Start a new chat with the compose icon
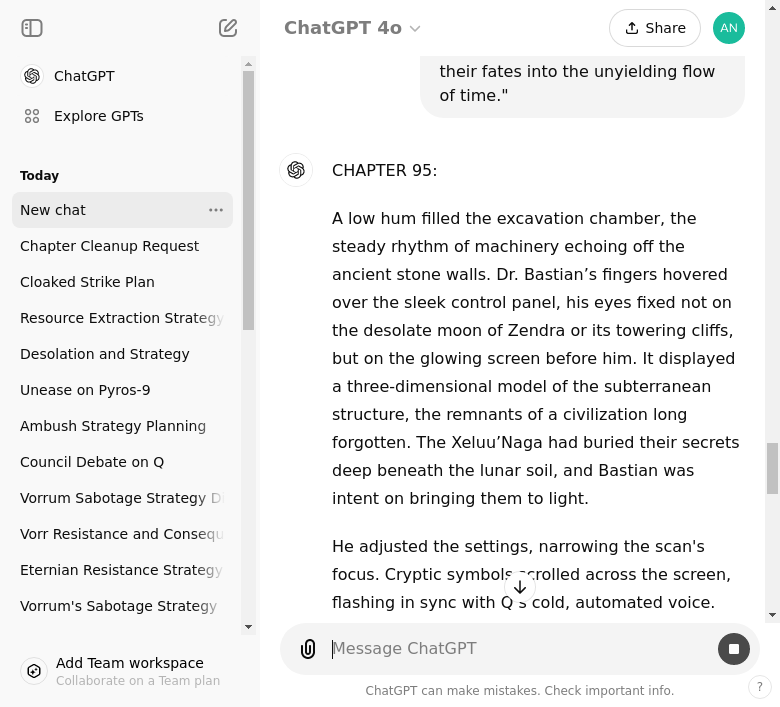This screenshot has height=707, width=780. [x=228, y=28]
